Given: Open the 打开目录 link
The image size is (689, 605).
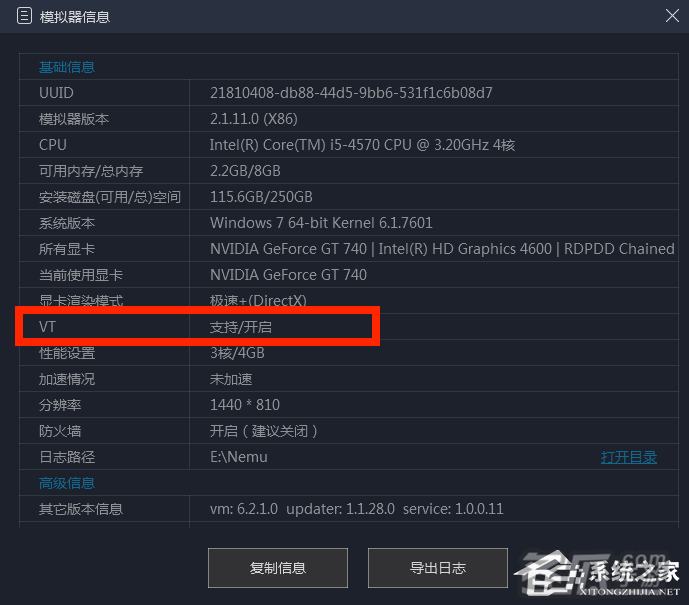Looking at the screenshot, I should pos(628,457).
